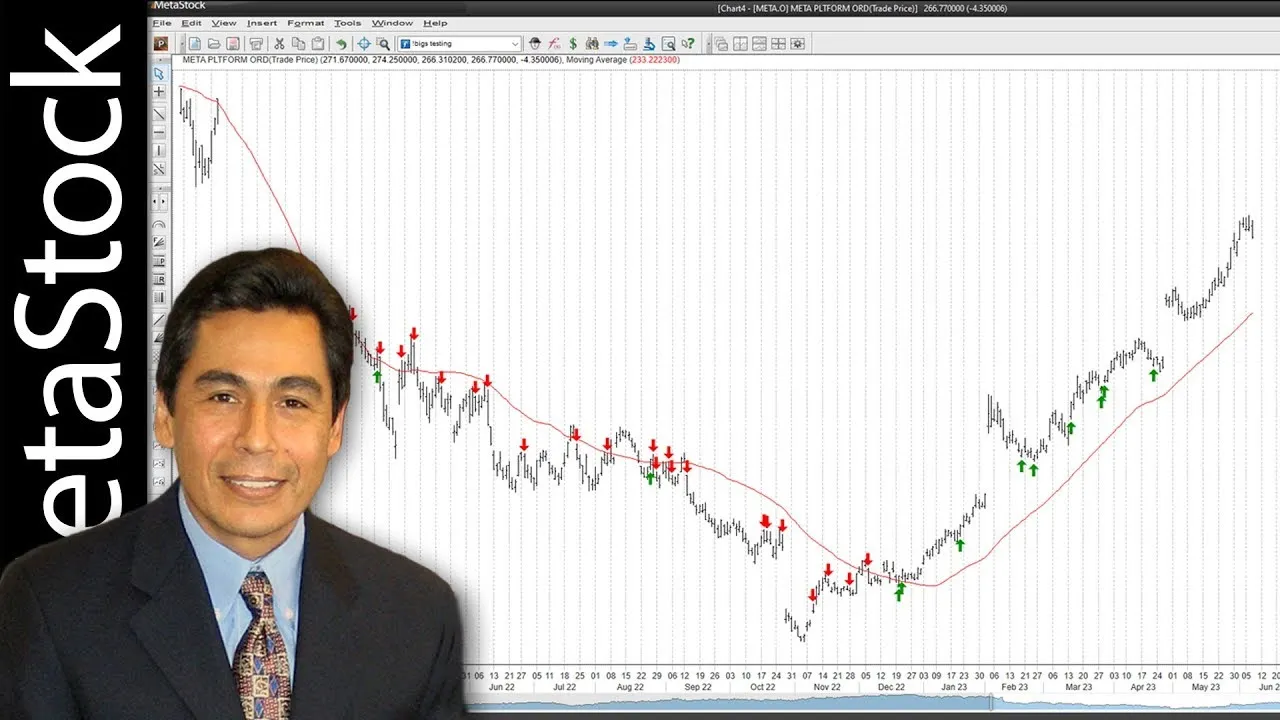Select the plus crosshair drawing tool

click(159, 92)
